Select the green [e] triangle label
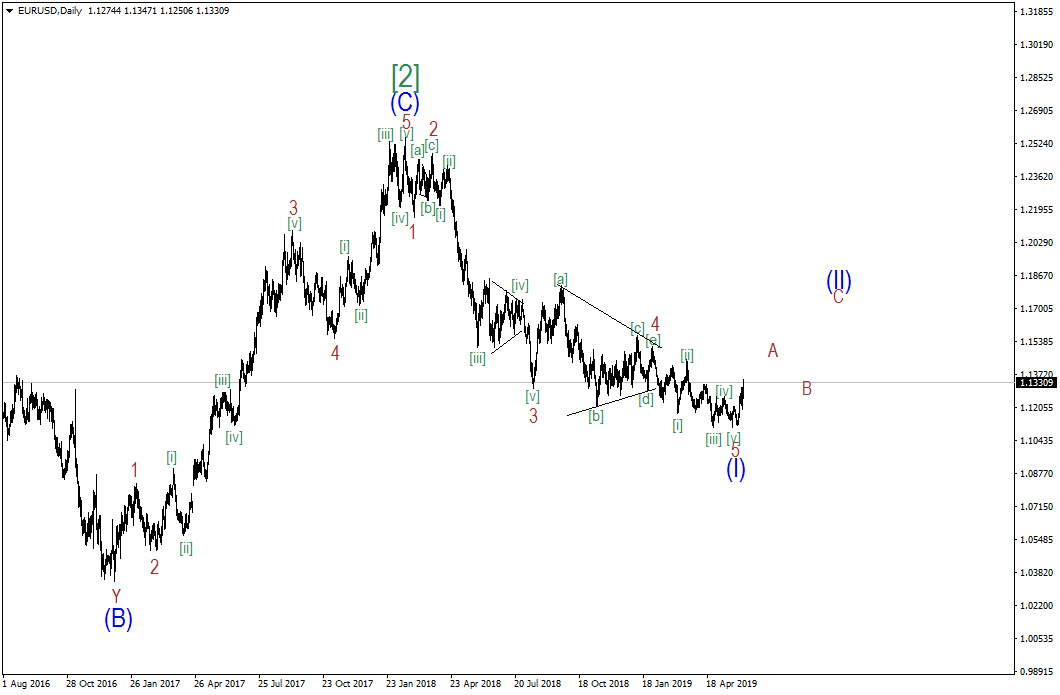 pos(653,340)
